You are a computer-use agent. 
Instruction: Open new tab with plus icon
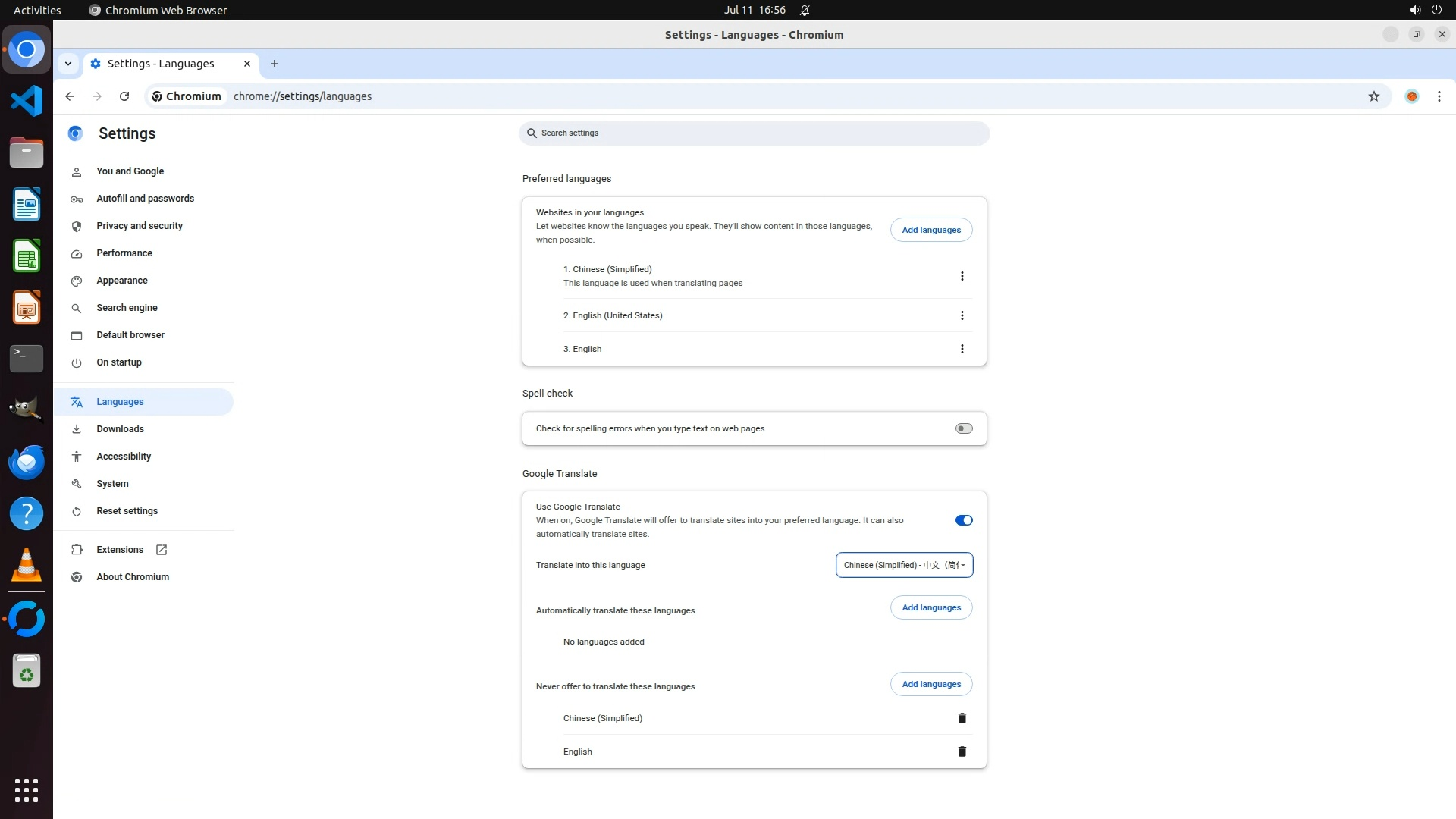click(x=275, y=64)
